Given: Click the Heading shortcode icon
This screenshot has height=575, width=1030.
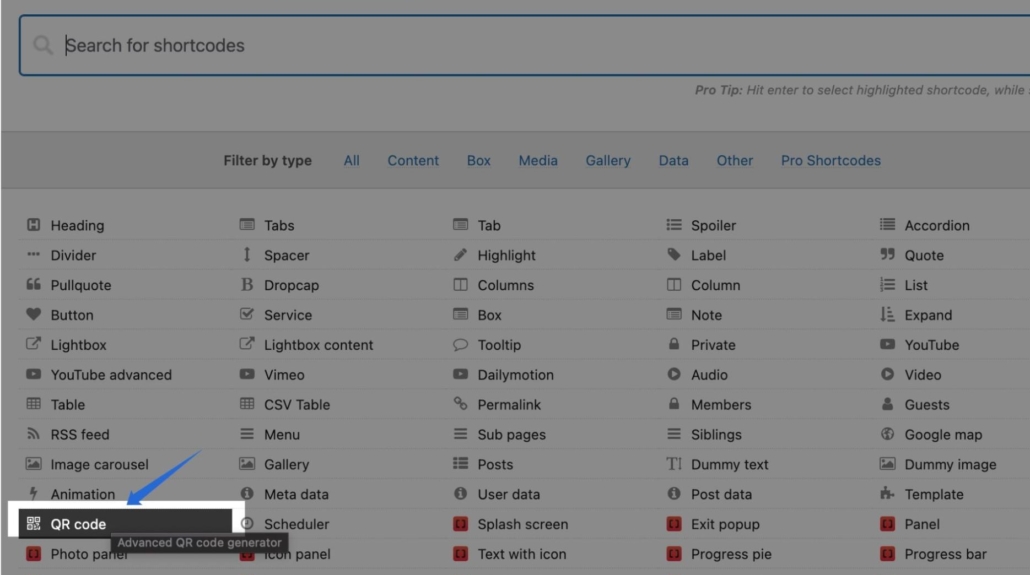Looking at the screenshot, I should (34, 225).
